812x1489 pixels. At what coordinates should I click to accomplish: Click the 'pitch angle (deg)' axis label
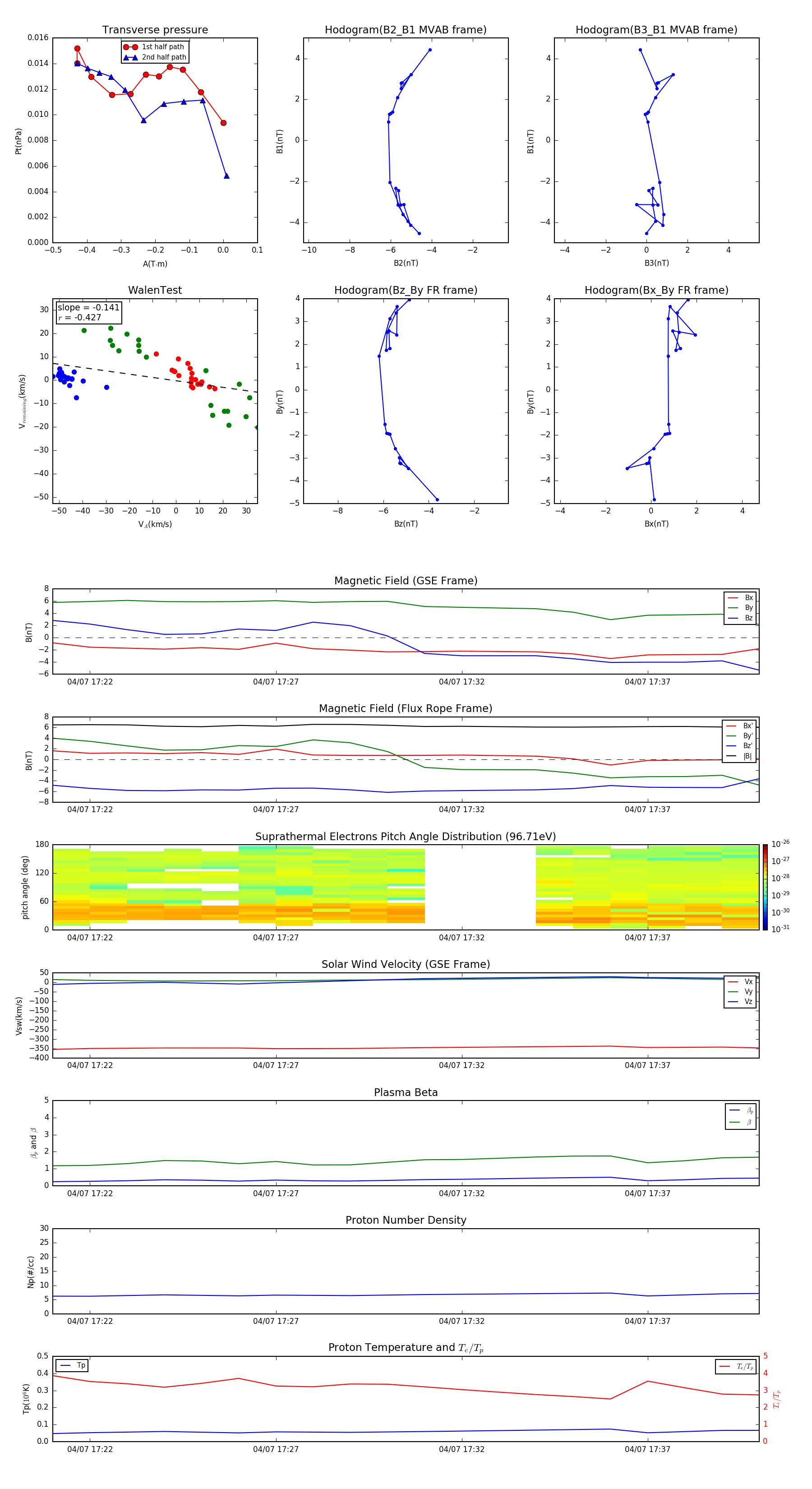(25, 887)
